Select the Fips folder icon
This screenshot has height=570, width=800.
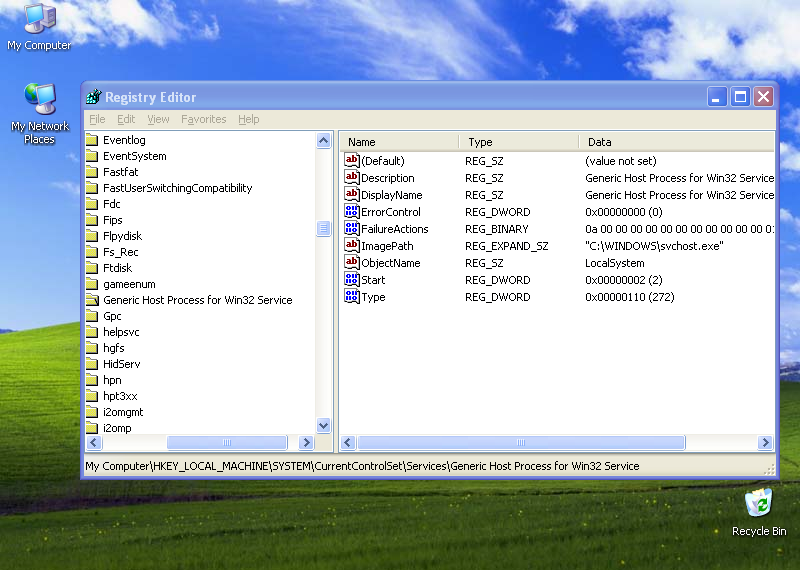pyautogui.click(x=92, y=220)
